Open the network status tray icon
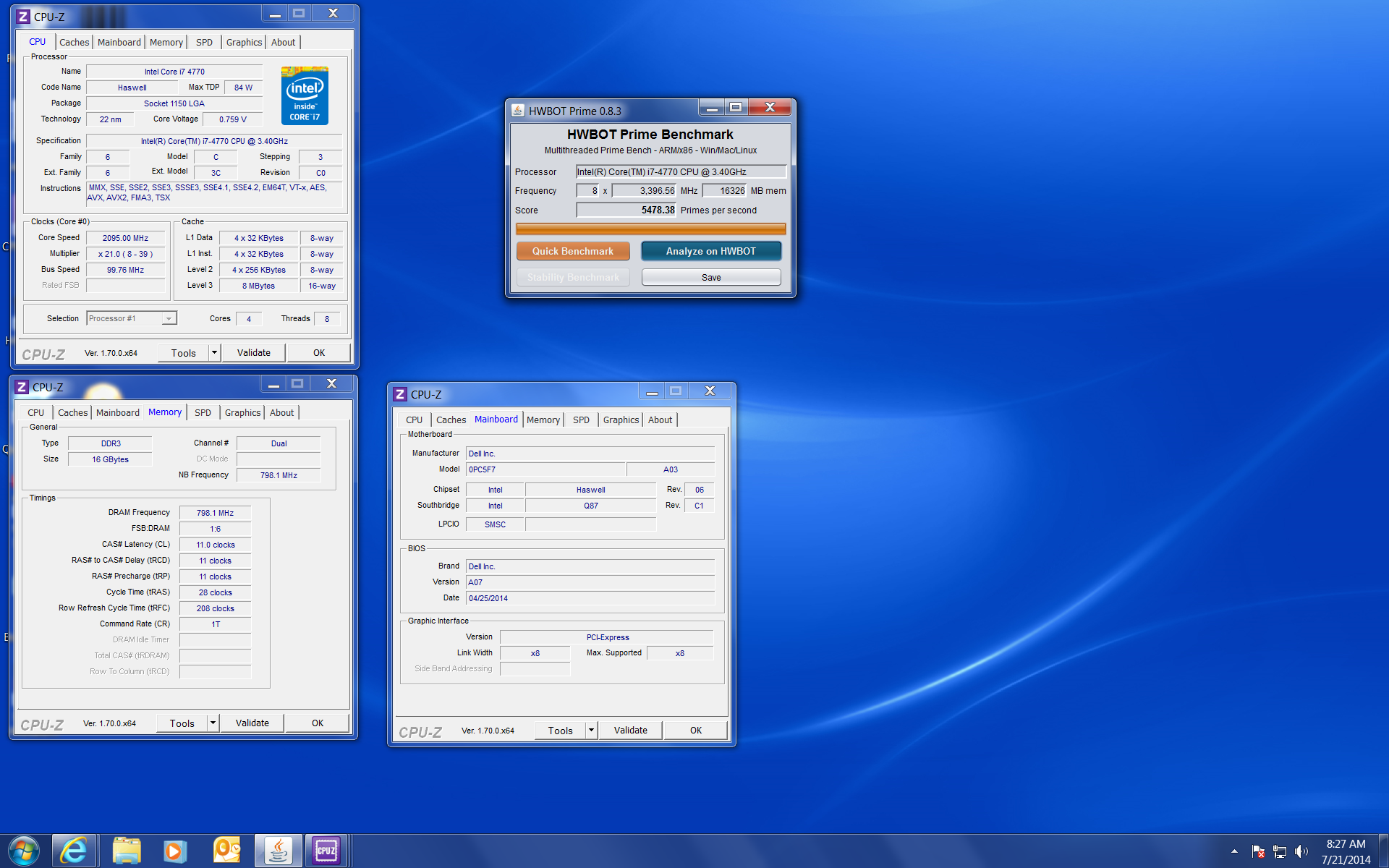 1280,851
